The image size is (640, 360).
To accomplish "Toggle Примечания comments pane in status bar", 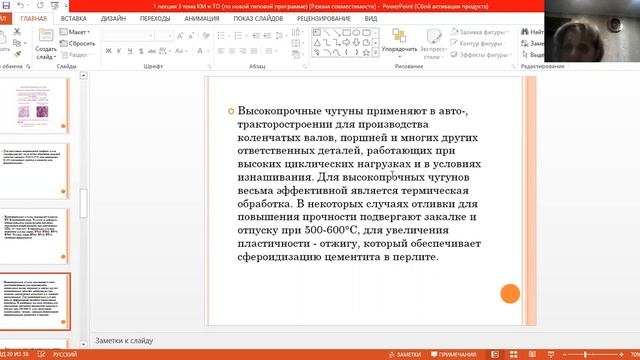I will (453, 354).
